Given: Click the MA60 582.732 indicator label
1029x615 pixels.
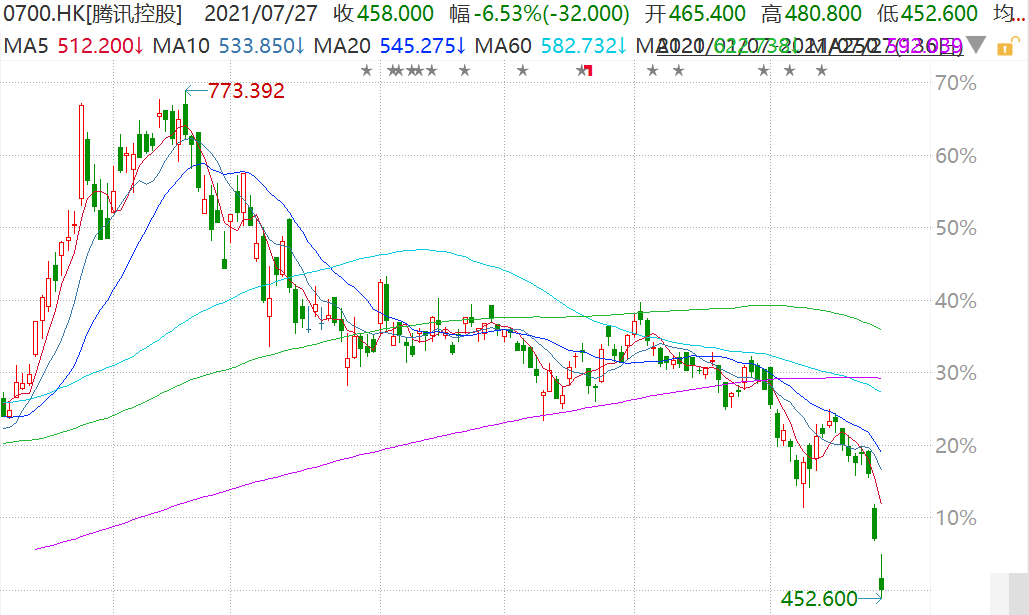Looking at the screenshot, I should click(x=551, y=46).
